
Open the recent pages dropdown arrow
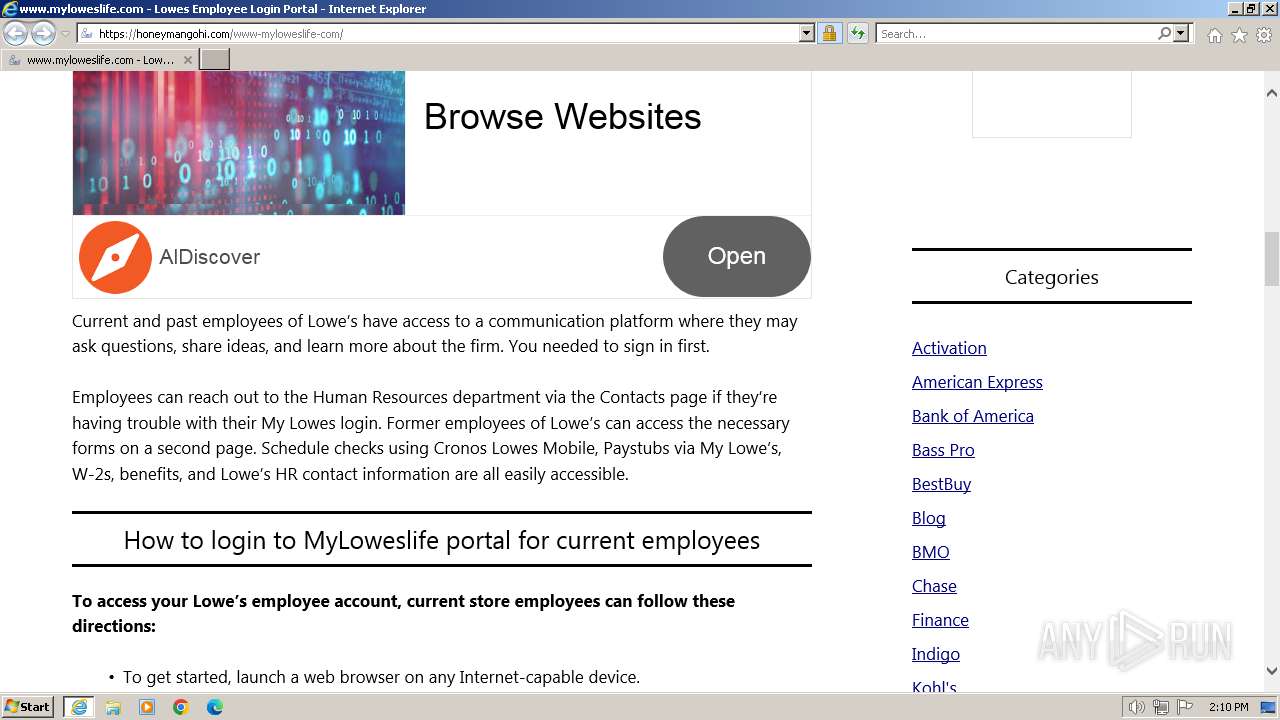pyautogui.click(x=65, y=34)
